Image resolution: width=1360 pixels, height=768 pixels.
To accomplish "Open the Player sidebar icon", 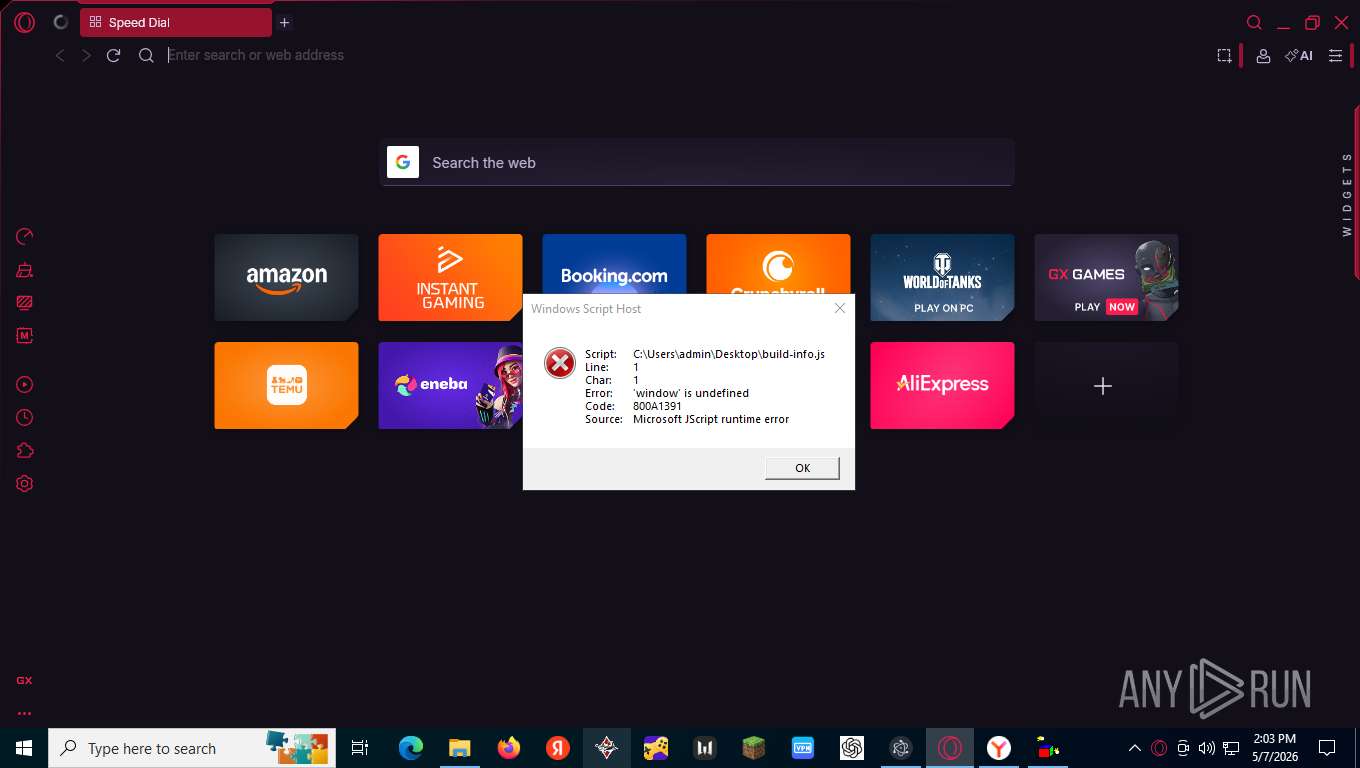I will [25, 385].
